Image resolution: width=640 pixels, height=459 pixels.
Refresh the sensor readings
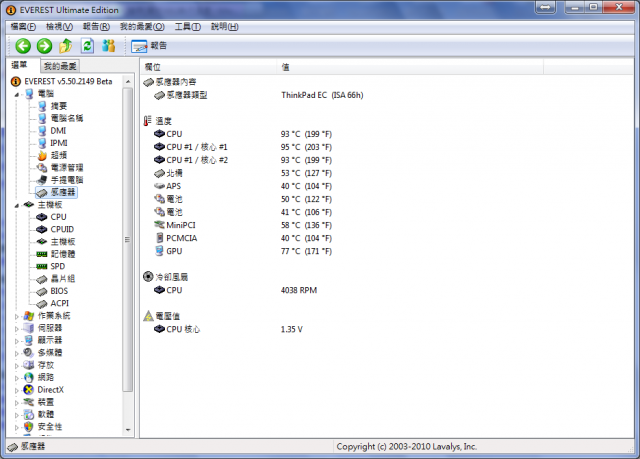pos(87,46)
